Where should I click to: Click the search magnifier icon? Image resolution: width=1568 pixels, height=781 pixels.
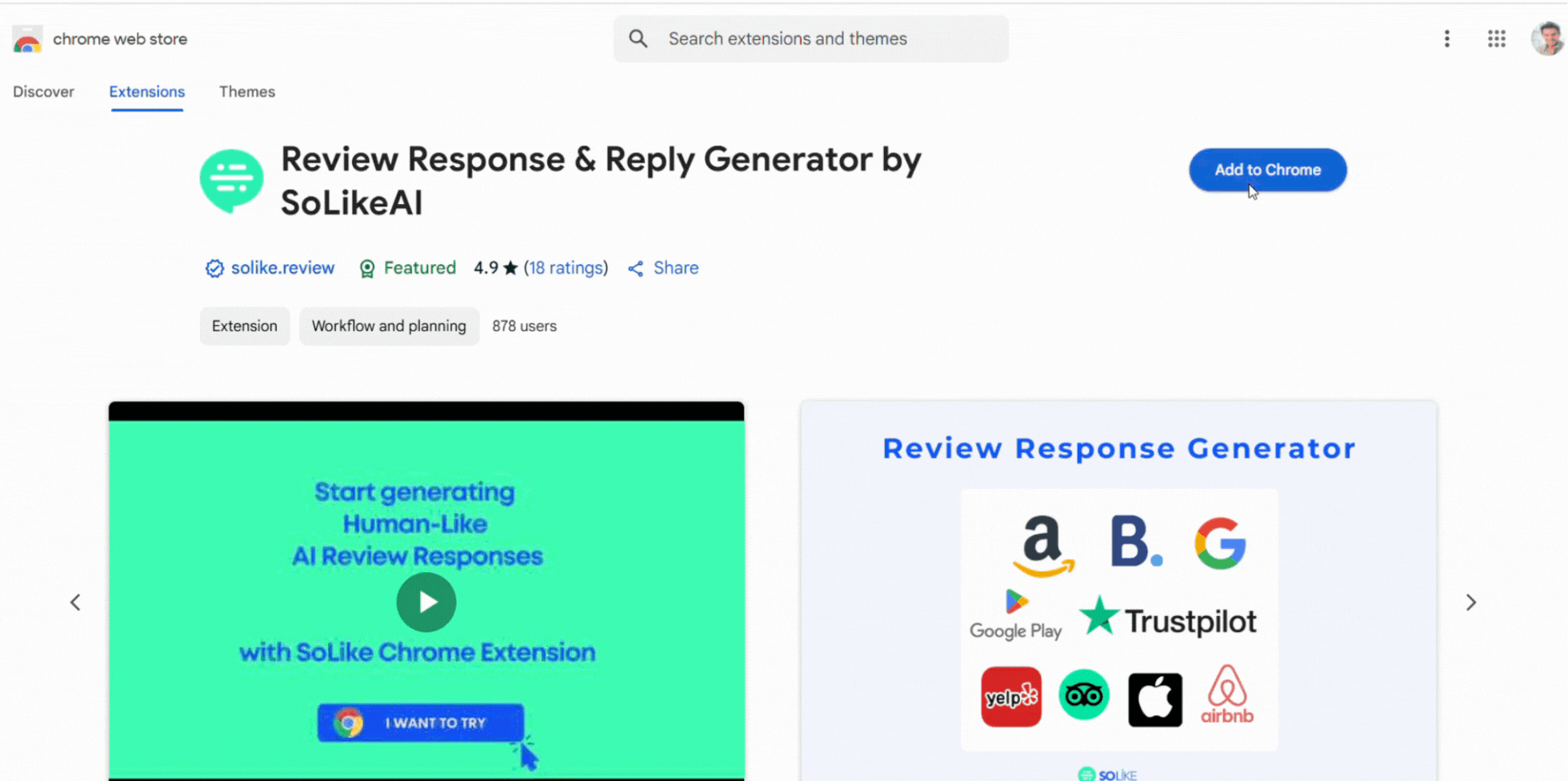click(x=638, y=38)
